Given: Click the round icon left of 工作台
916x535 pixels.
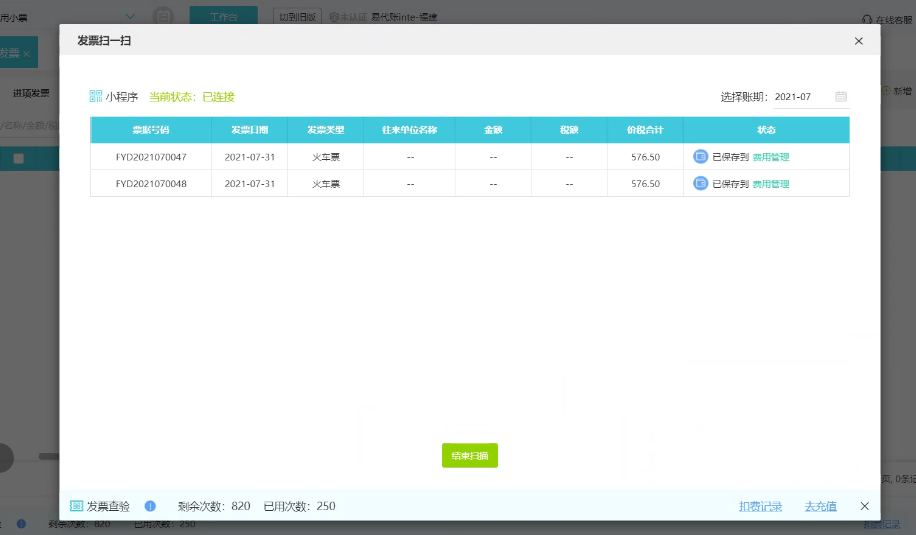Looking at the screenshot, I should [163, 16].
